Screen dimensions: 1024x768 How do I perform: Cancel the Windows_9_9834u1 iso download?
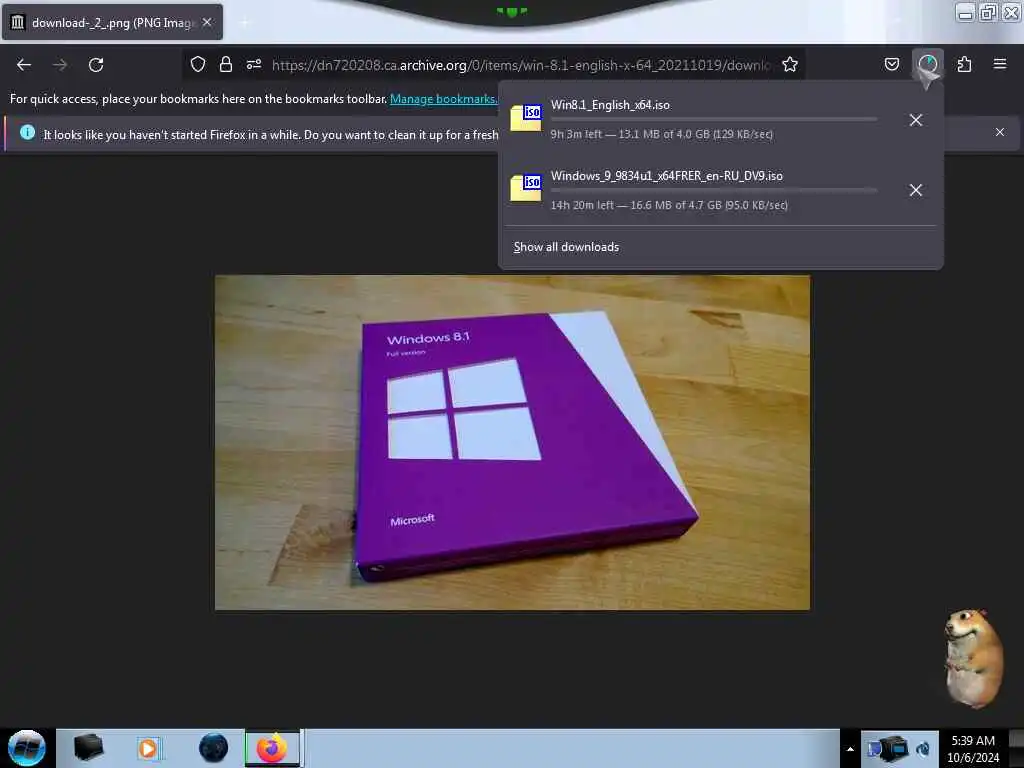click(x=916, y=190)
